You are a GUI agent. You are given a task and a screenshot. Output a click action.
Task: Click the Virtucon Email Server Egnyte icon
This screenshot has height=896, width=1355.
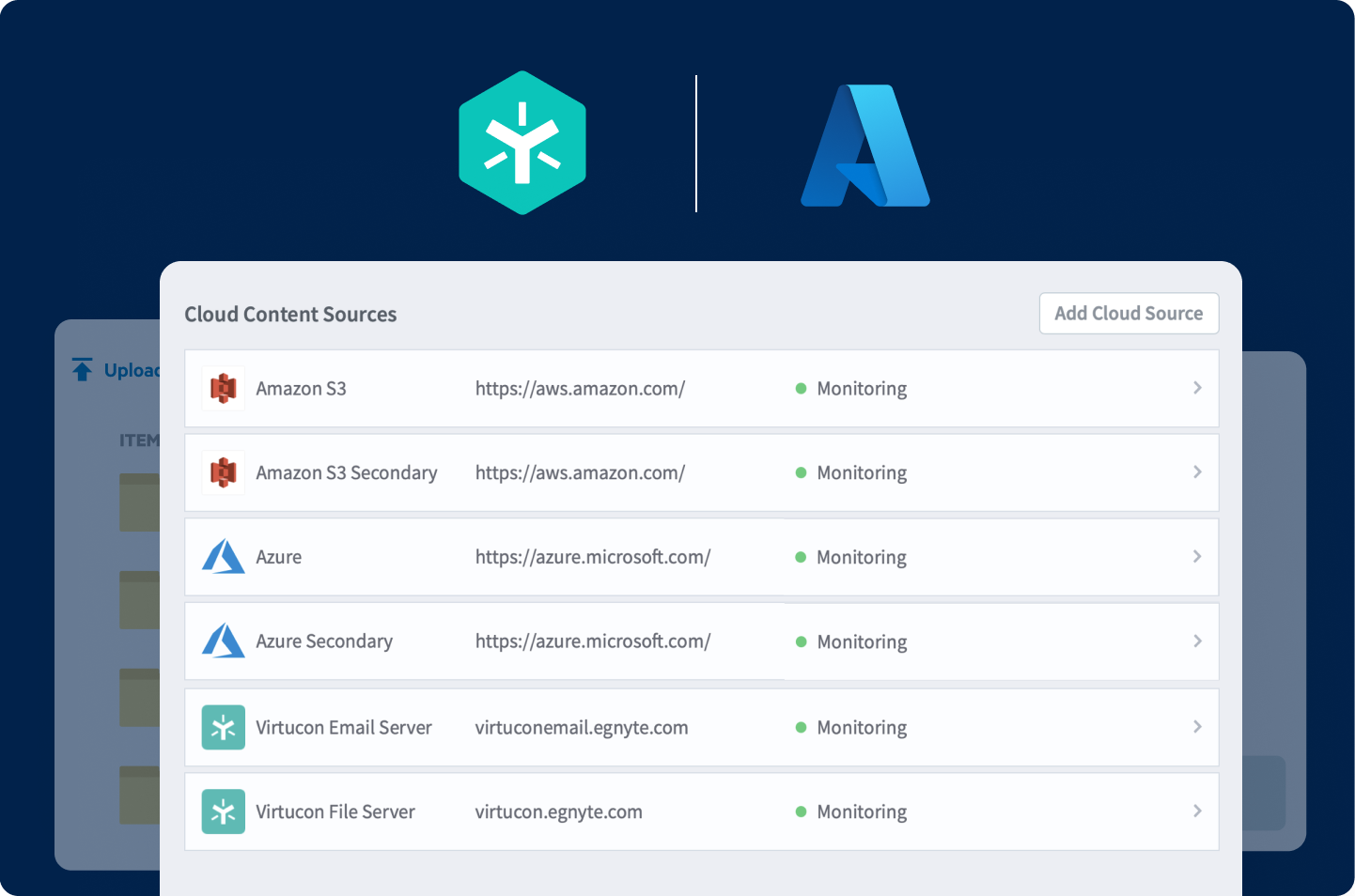[x=223, y=727]
